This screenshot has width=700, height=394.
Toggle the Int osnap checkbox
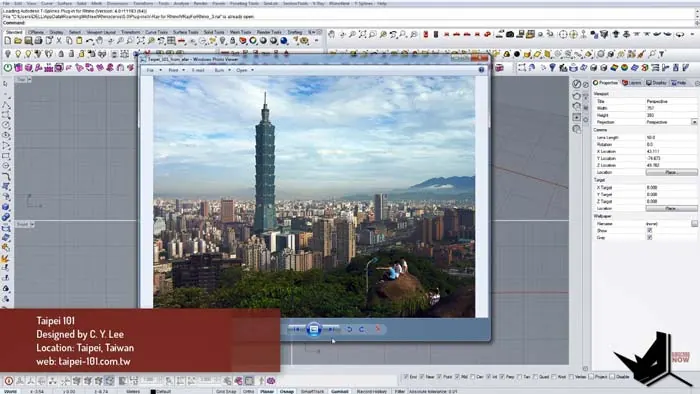tap(488, 377)
